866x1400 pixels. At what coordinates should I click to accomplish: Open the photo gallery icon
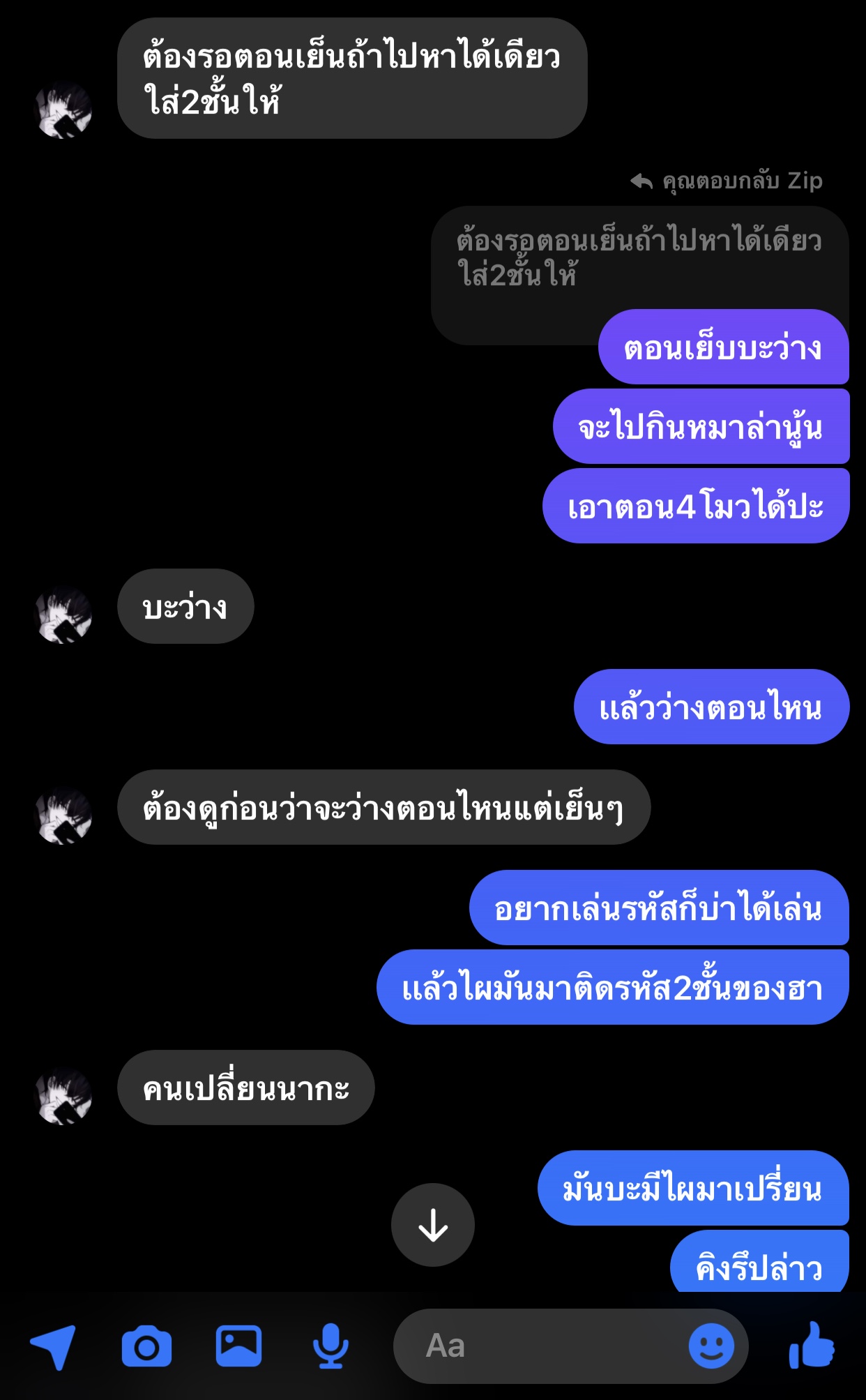click(x=238, y=1346)
